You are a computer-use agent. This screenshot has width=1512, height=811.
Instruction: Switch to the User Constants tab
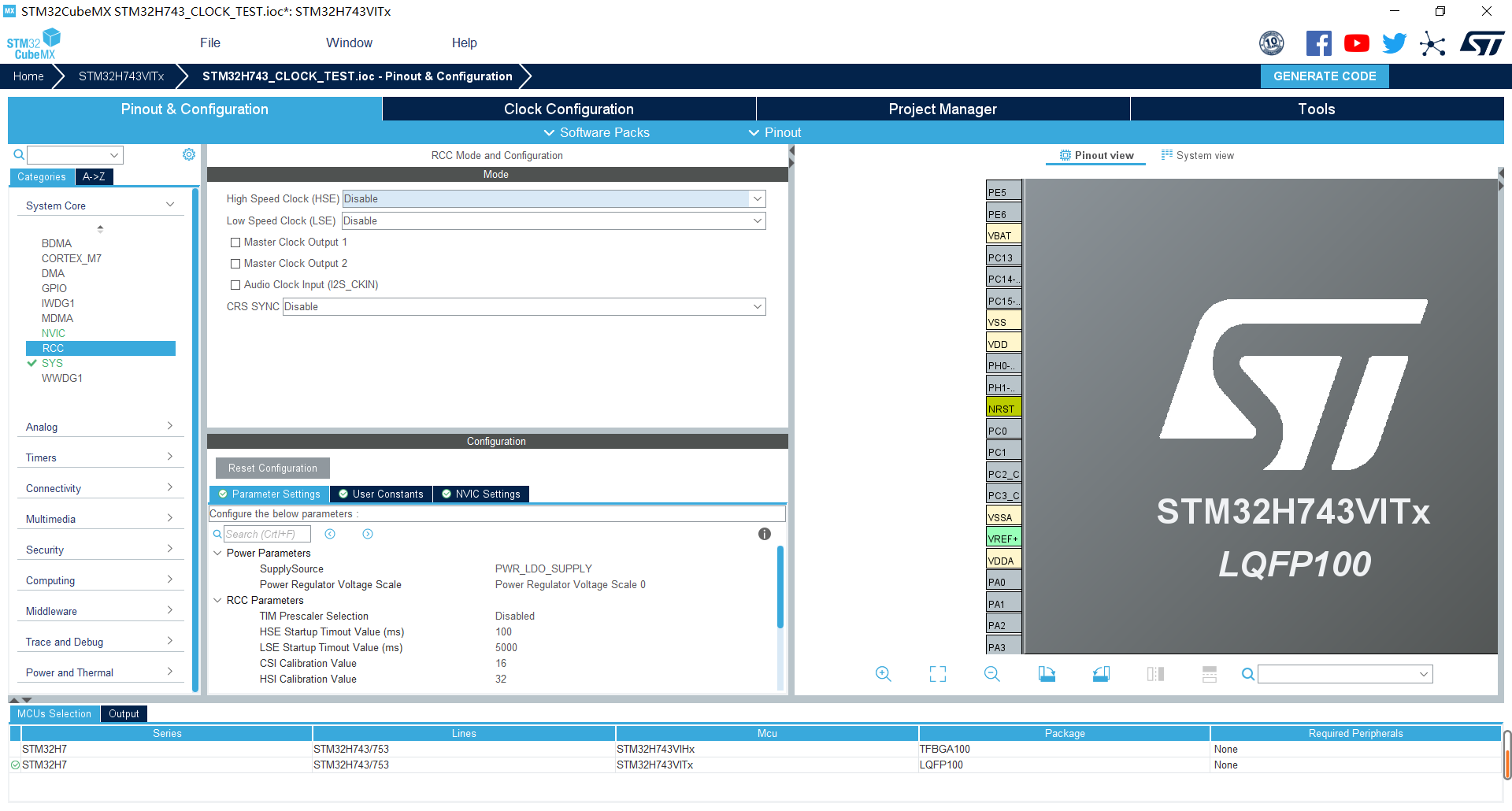381,494
